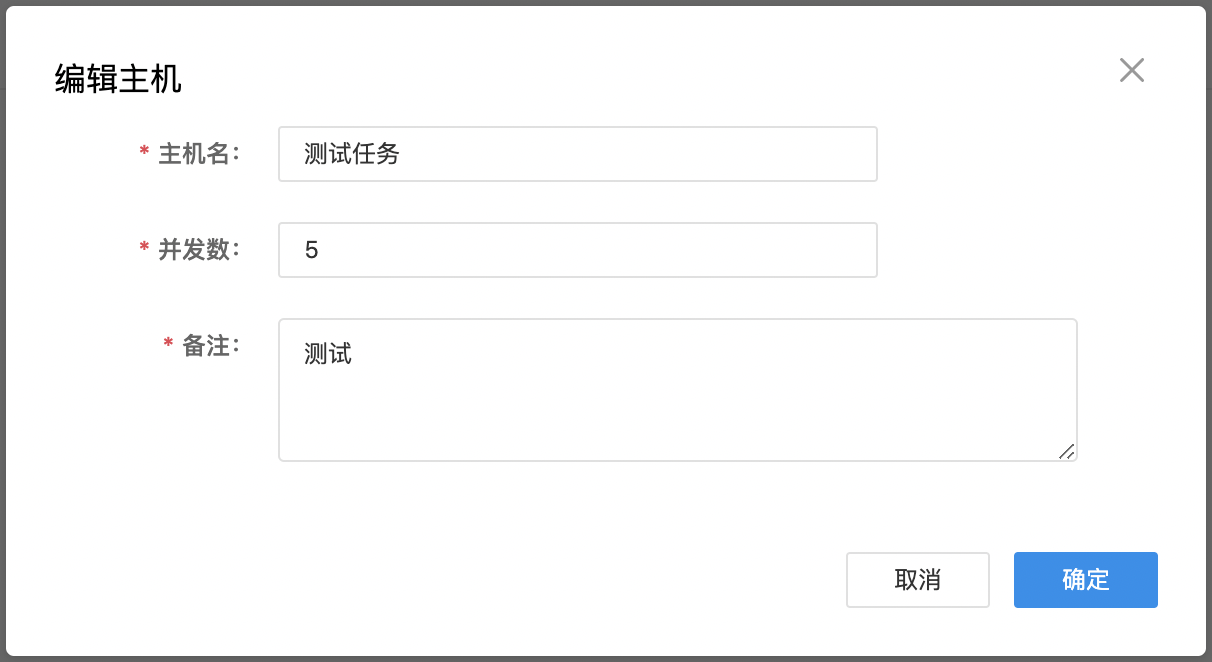Click the 取消 cancel button
The image size is (1212, 662).
(918, 580)
